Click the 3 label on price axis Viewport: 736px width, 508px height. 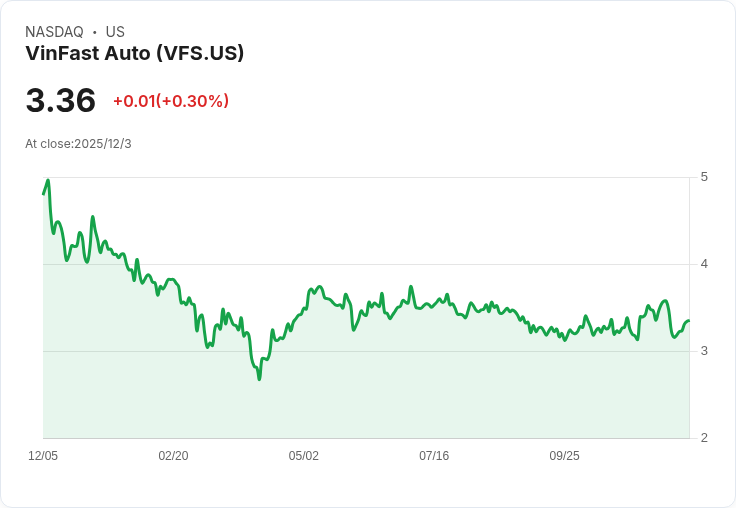point(704,351)
